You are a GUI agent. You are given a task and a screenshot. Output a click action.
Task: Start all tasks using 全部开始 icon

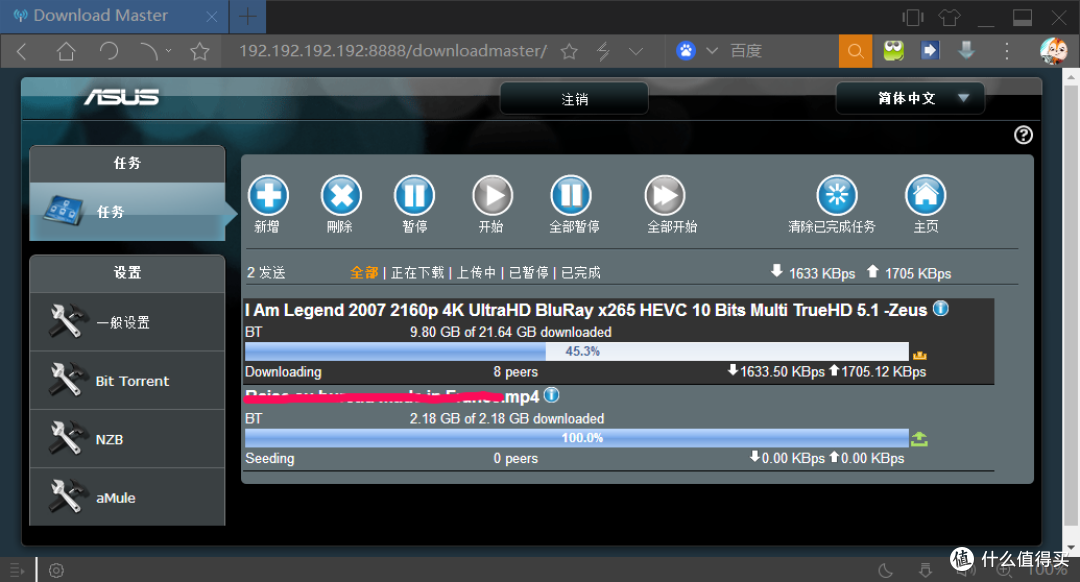[664, 196]
